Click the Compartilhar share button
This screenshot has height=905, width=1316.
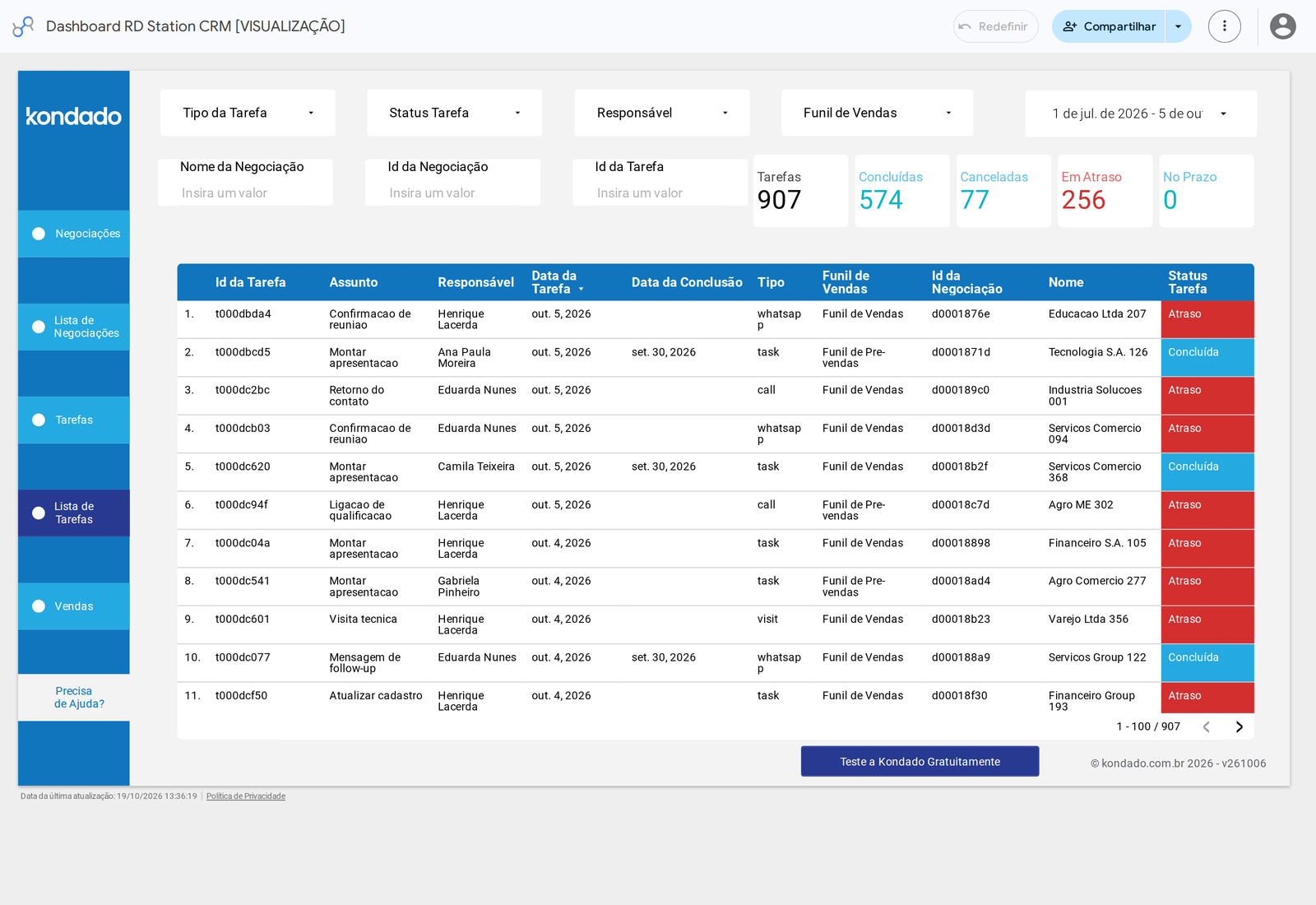pyautogui.click(x=1109, y=26)
